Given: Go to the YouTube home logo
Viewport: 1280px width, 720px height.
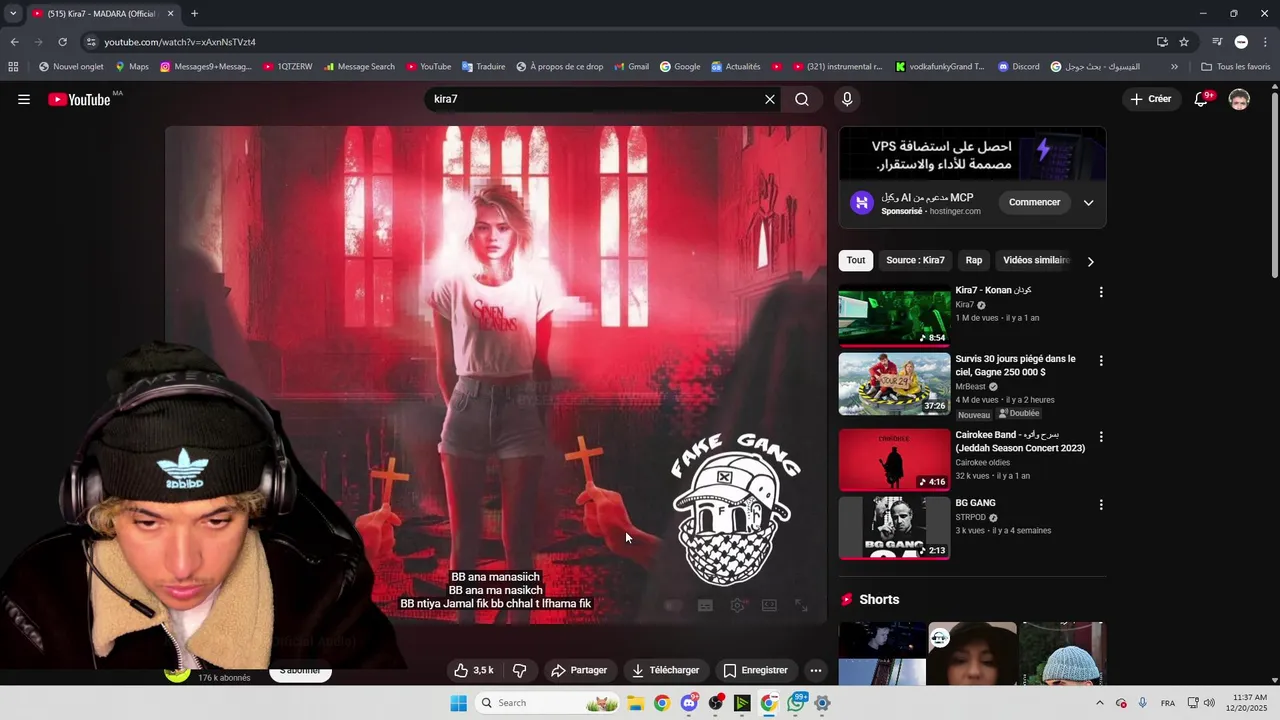Looking at the screenshot, I should click(x=79, y=99).
